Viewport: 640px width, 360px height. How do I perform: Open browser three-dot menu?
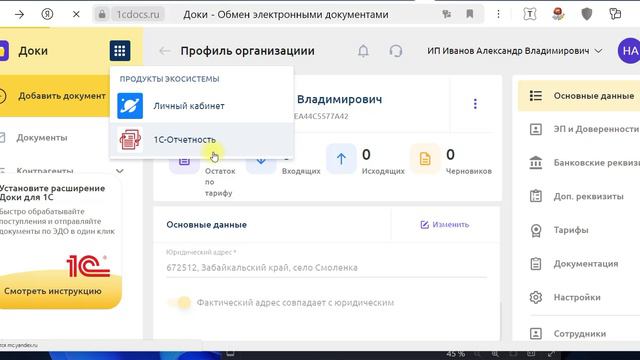[x=498, y=14]
